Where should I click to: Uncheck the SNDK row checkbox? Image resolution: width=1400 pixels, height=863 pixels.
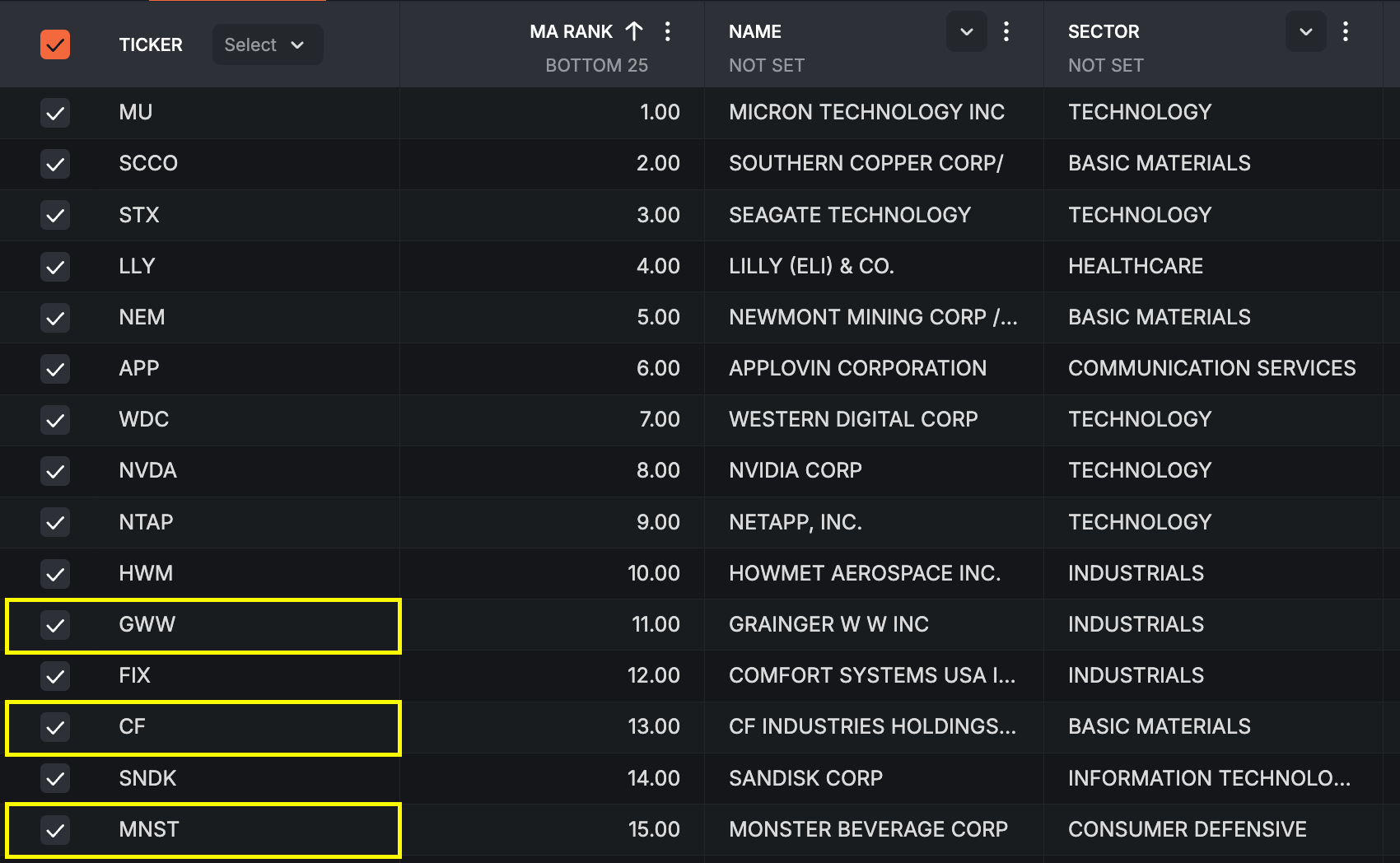pyautogui.click(x=55, y=778)
